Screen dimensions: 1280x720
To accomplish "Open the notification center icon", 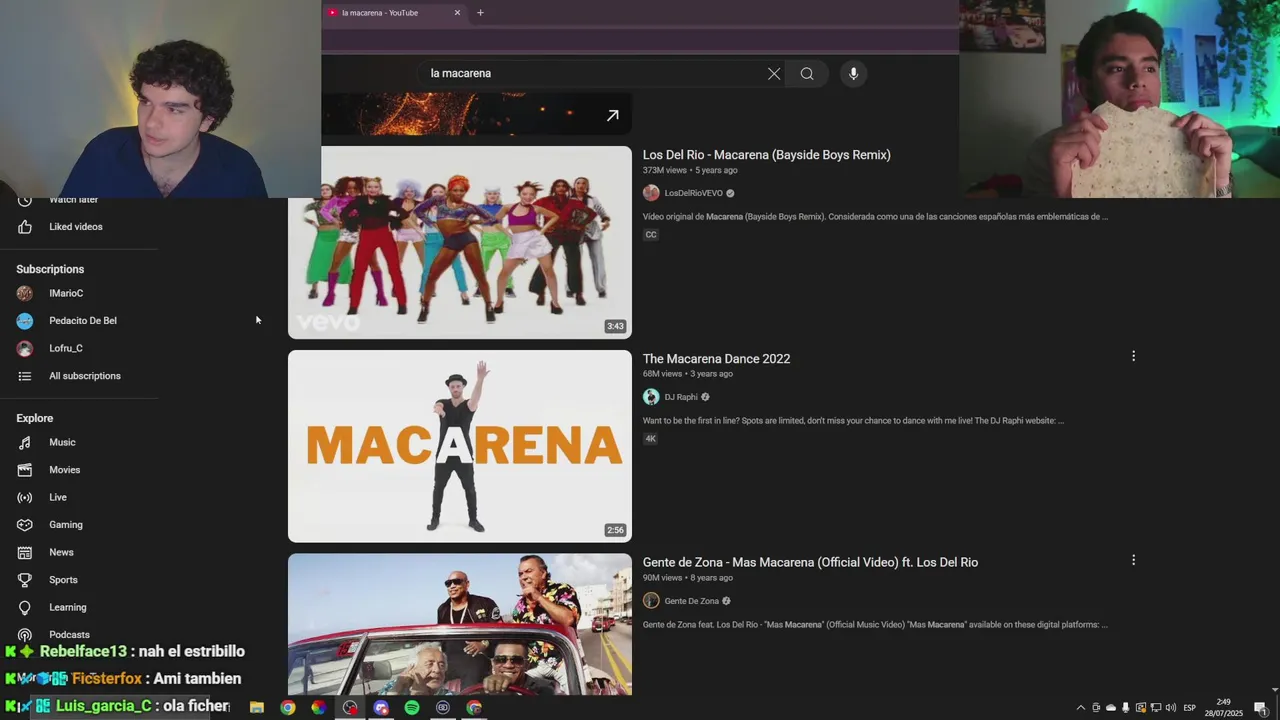I will [1261, 708].
